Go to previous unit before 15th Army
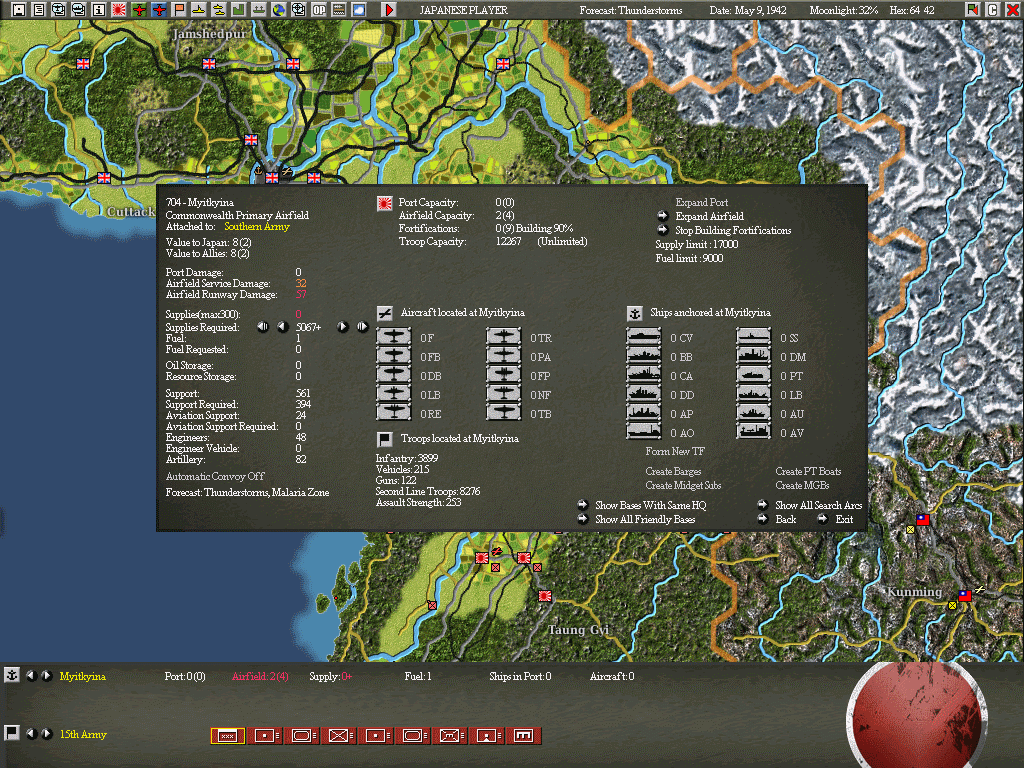The height and width of the screenshot is (768, 1024). (31, 733)
